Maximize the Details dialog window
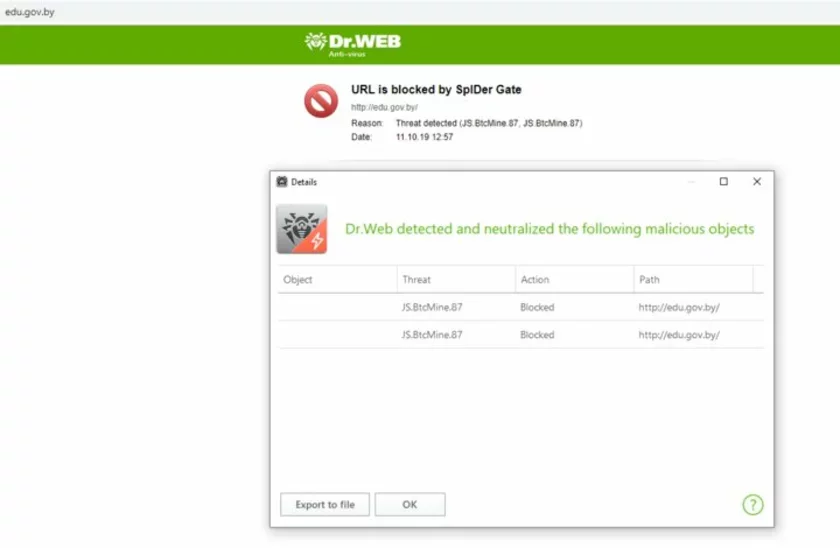840x548 pixels. click(x=724, y=182)
